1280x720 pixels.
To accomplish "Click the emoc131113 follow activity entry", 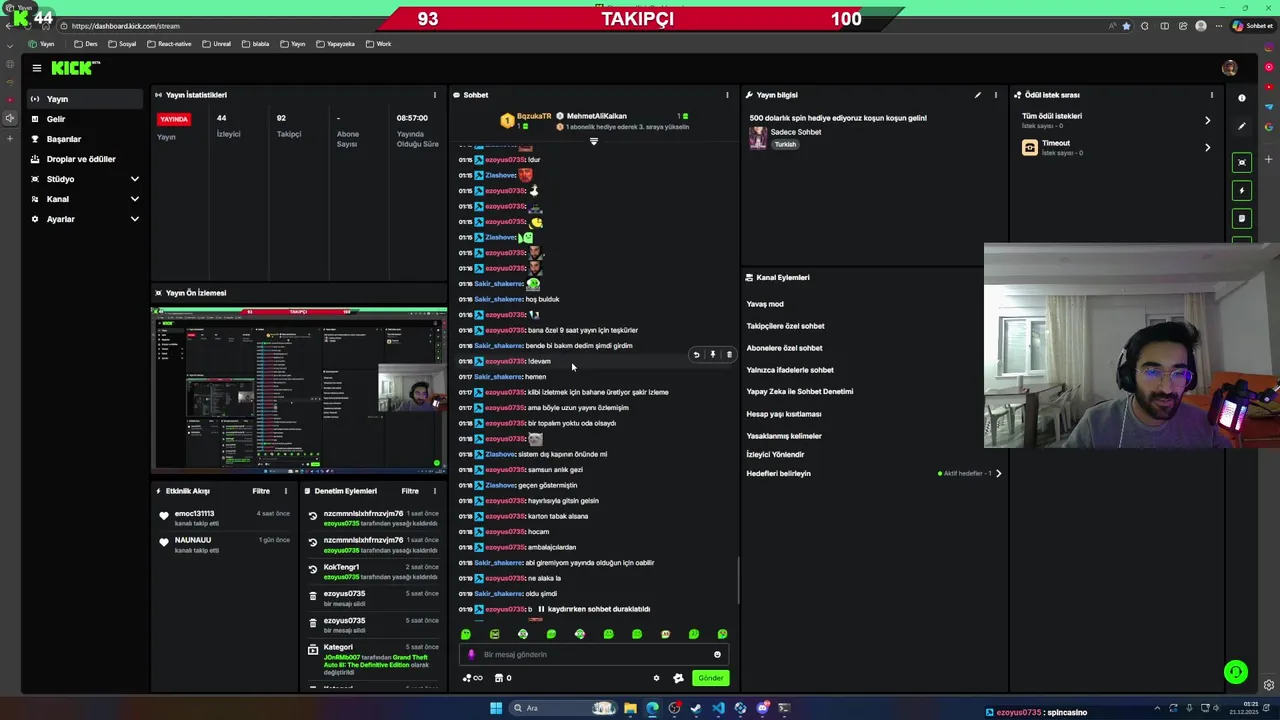I will point(226,517).
